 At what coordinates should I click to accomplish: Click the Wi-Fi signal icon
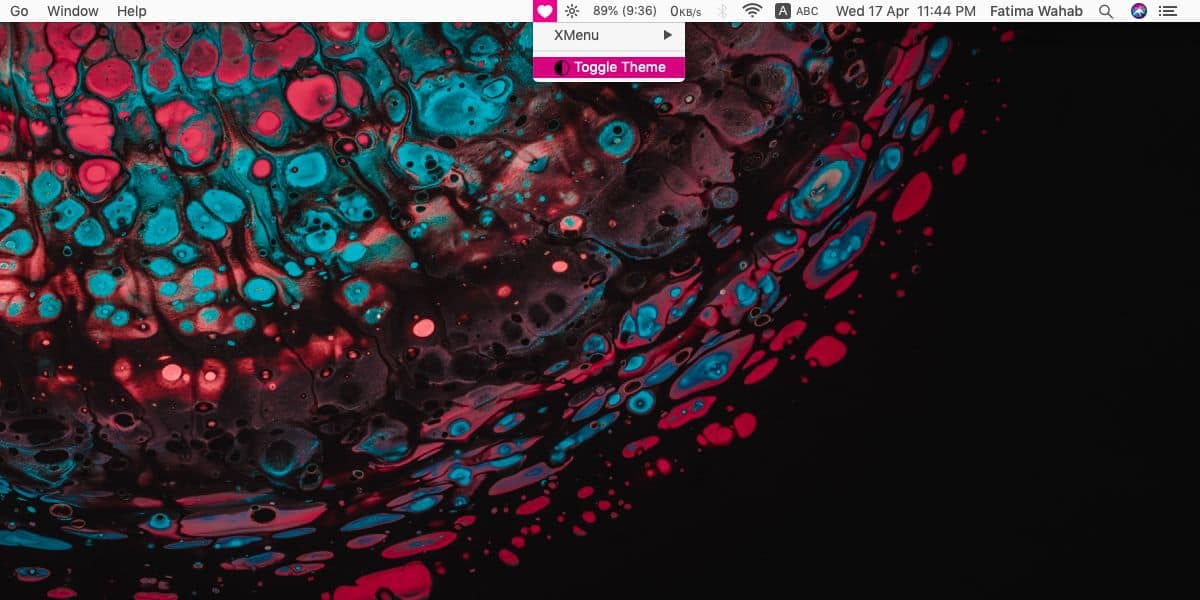tap(751, 11)
